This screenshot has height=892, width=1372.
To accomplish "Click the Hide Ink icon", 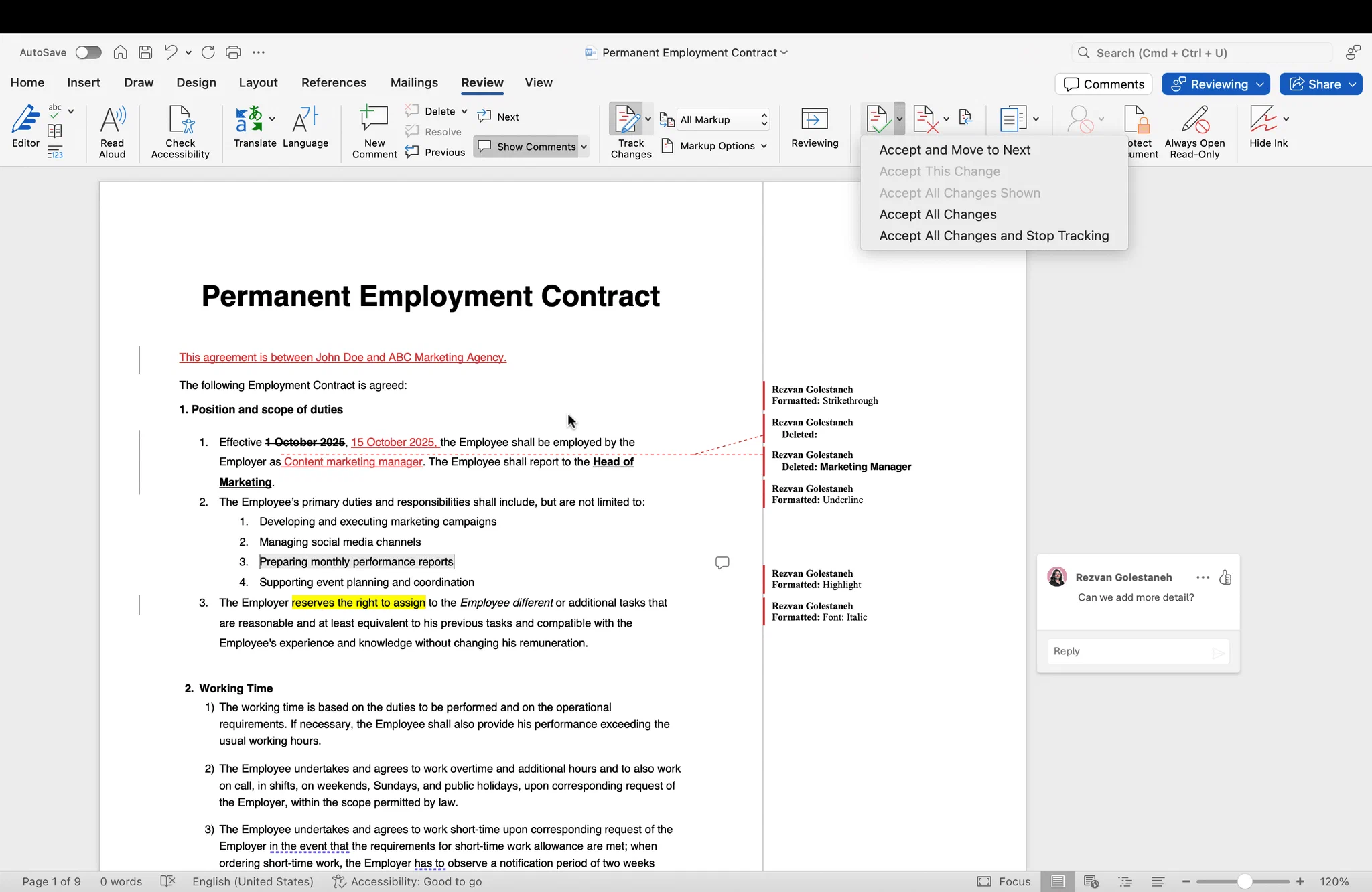I will [x=1263, y=119].
